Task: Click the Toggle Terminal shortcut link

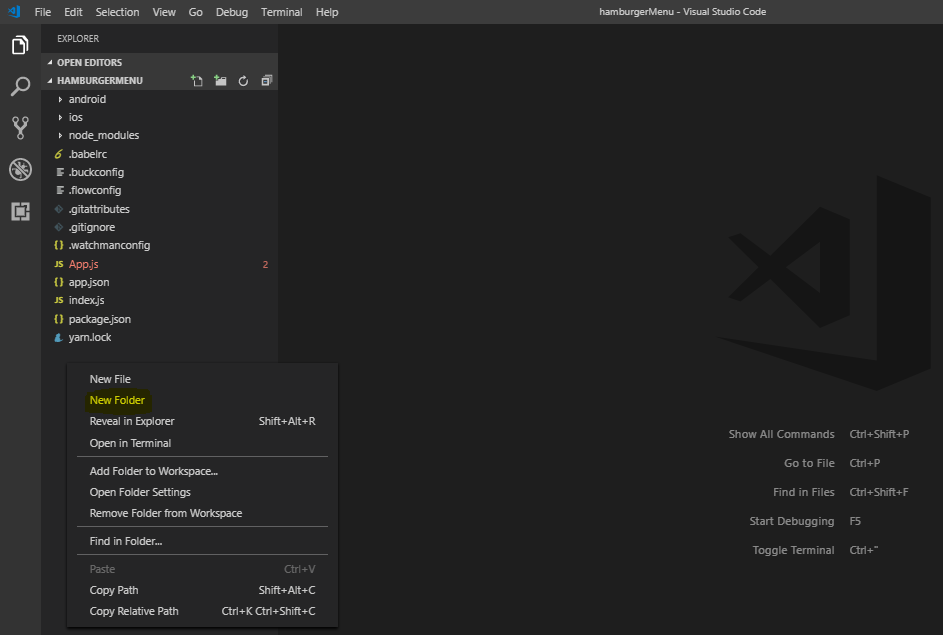Action: point(793,550)
